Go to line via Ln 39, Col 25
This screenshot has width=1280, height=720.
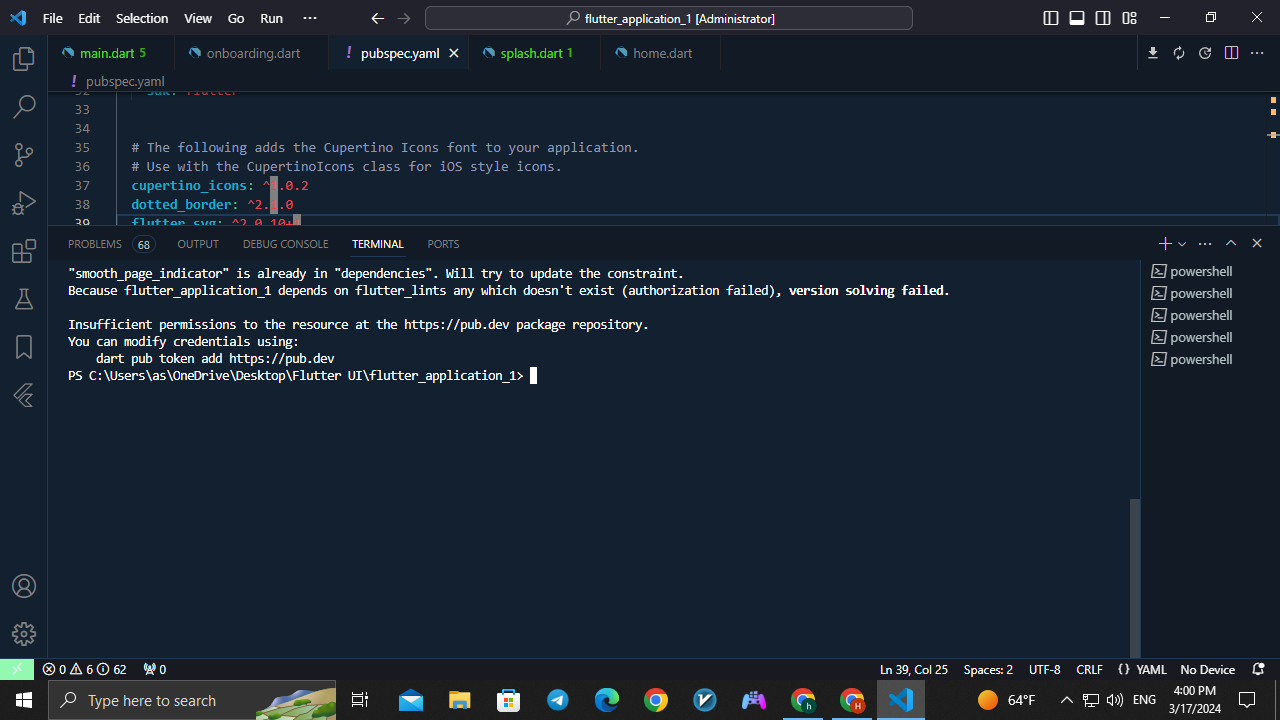click(913, 669)
